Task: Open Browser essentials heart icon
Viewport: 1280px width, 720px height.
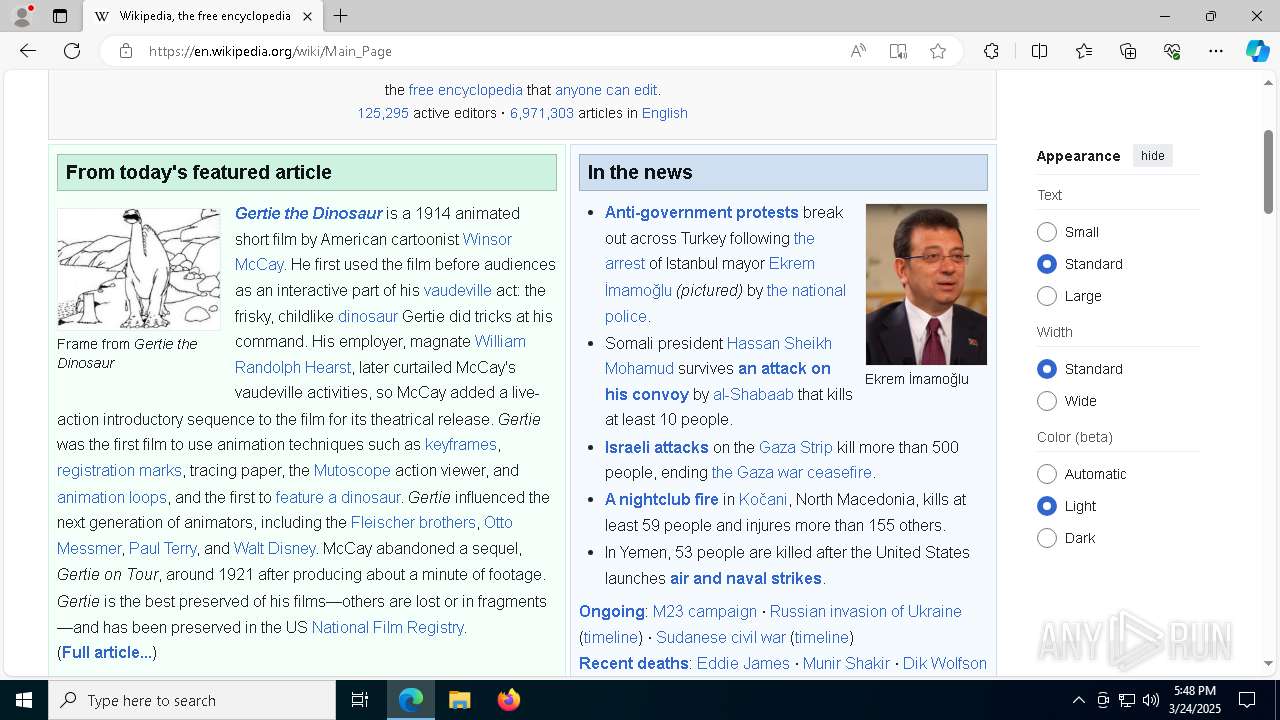Action: 1172,51
